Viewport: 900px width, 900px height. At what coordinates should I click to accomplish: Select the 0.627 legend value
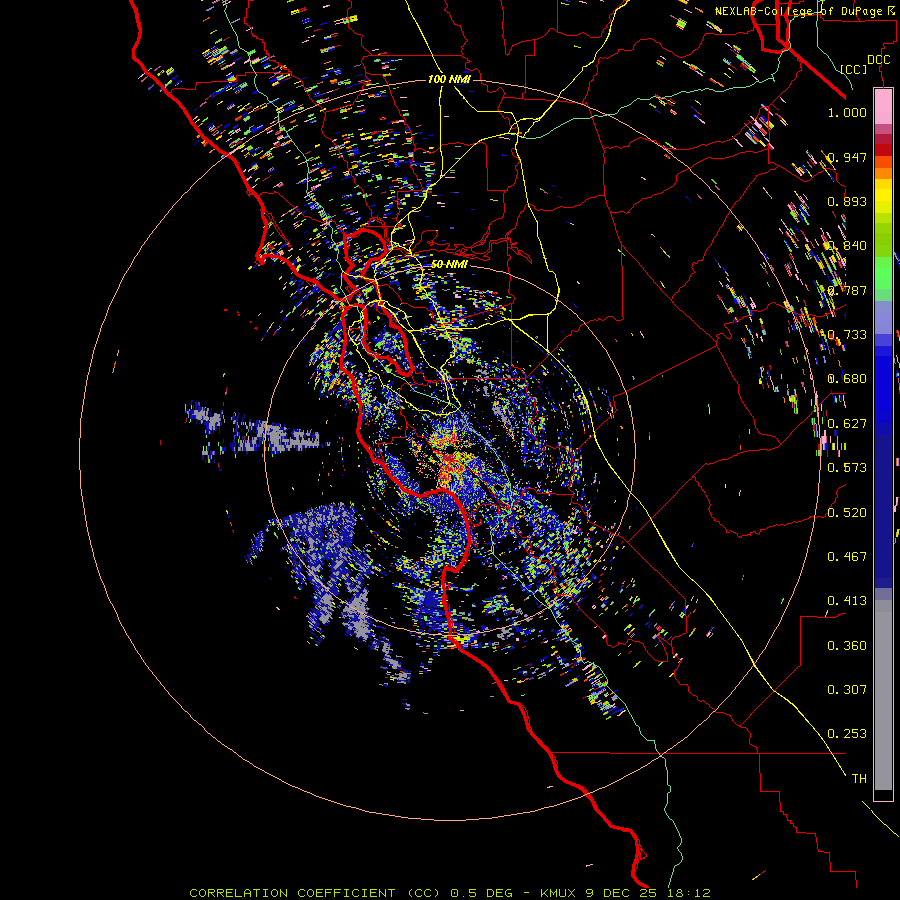[847, 424]
